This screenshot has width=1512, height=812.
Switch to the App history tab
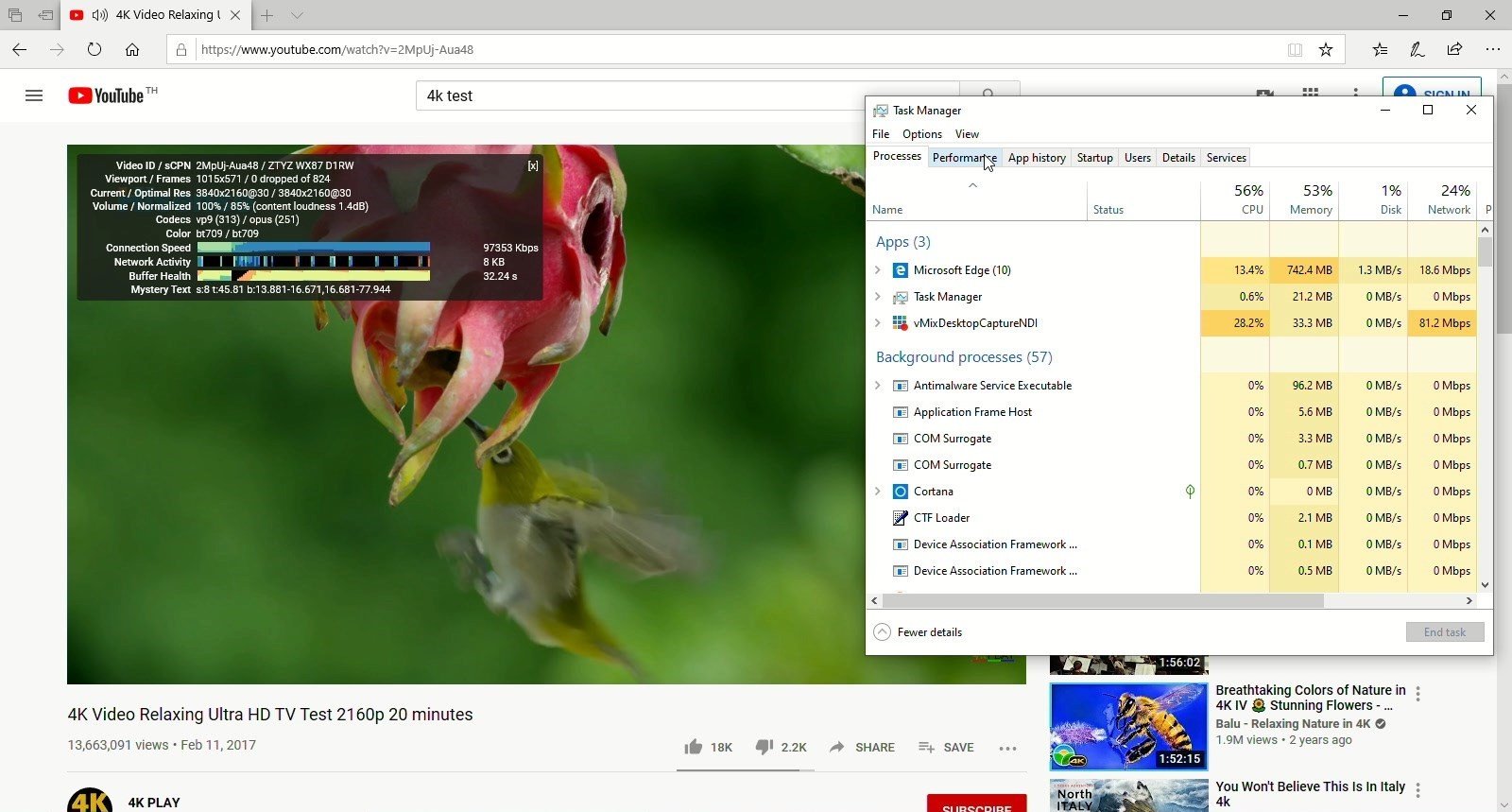(x=1037, y=158)
